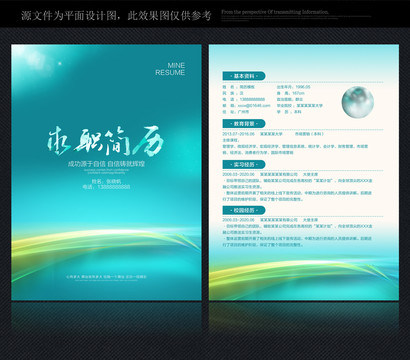The height and width of the screenshot is (360, 410).
Task: Click the 电话 line on the cover page
Action: click(x=106, y=187)
